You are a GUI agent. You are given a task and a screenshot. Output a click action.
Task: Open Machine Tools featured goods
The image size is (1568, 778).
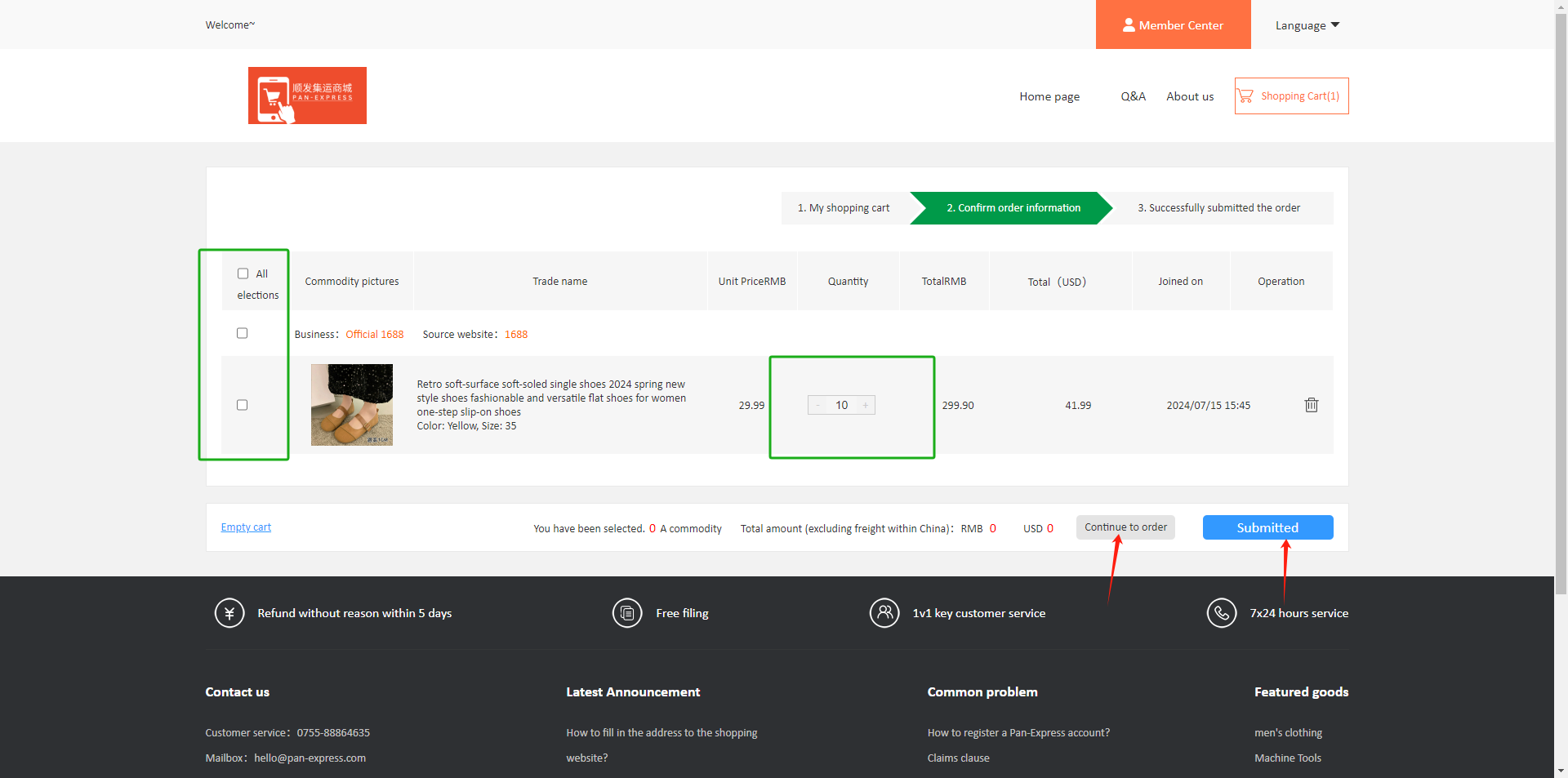pos(1288,758)
